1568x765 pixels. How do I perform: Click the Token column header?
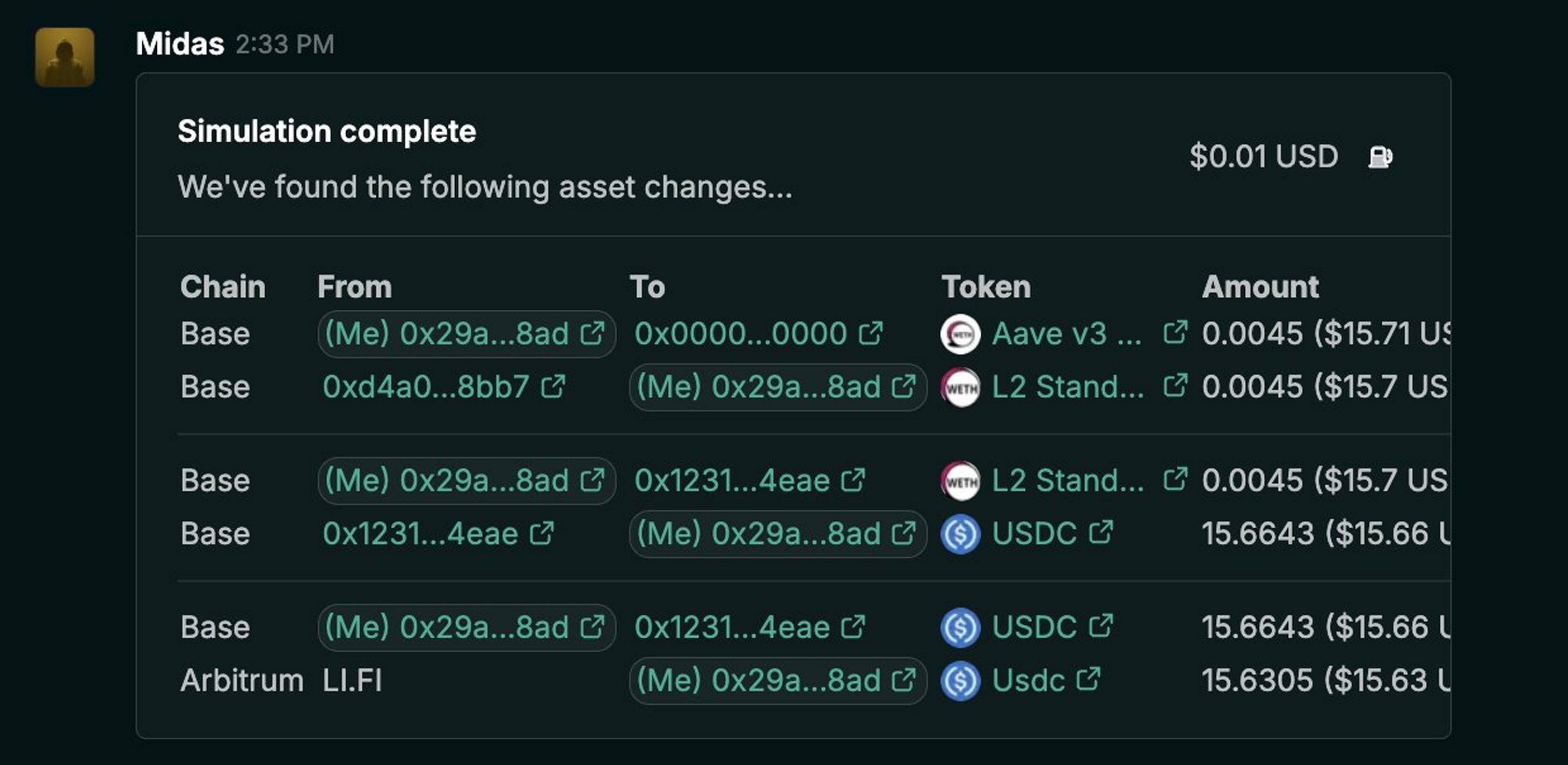986,287
